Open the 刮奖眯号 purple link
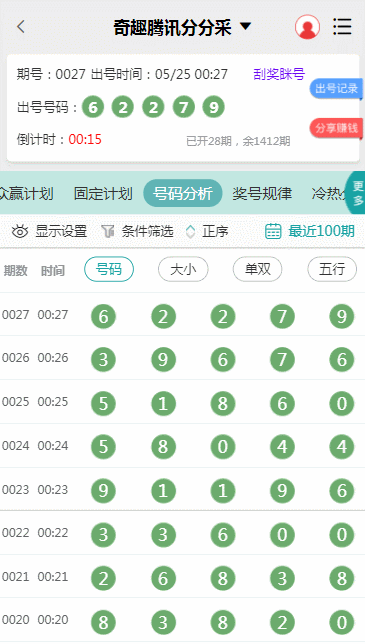 (279, 74)
